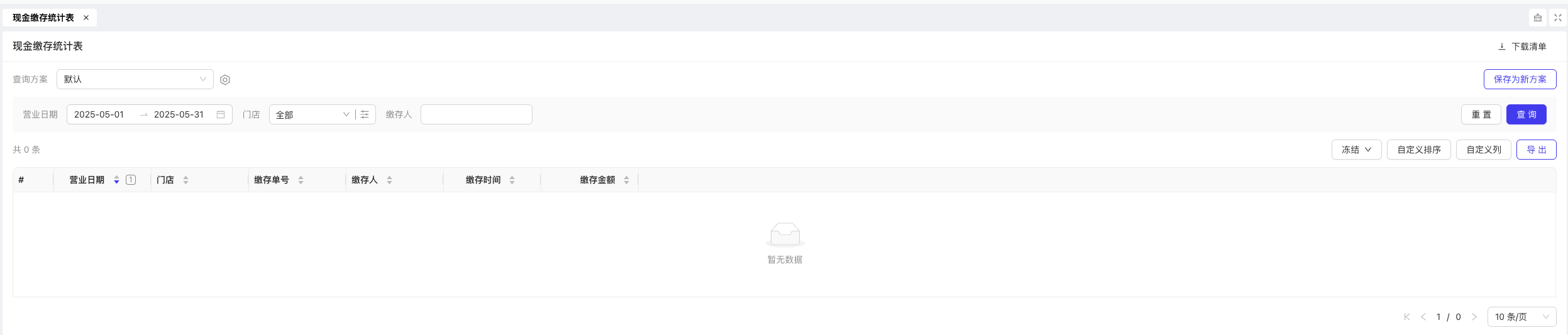Sort by 缴存时间 column arrows
The image size is (1568, 335).
(512, 180)
